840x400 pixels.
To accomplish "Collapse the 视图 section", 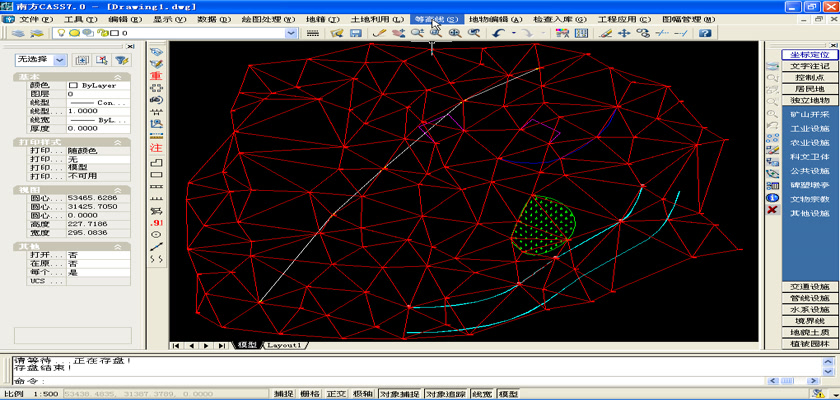I will 118,190.
